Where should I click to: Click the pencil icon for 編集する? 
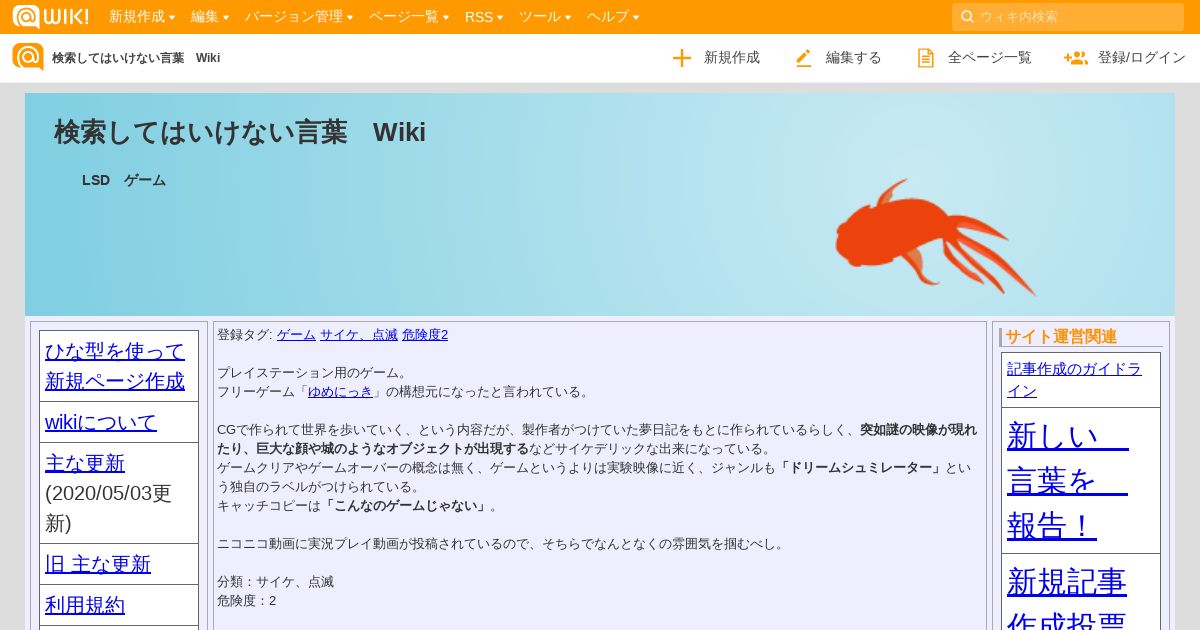[803, 58]
